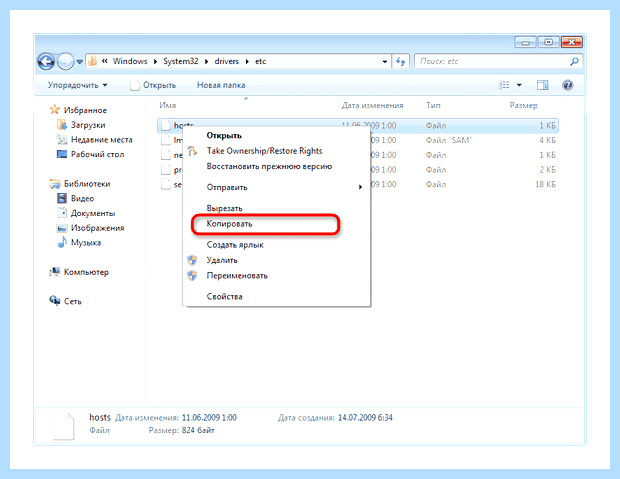Click the folder icon in address bar
620x479 pixels.
pyautogui.click(x=93, y=61)
